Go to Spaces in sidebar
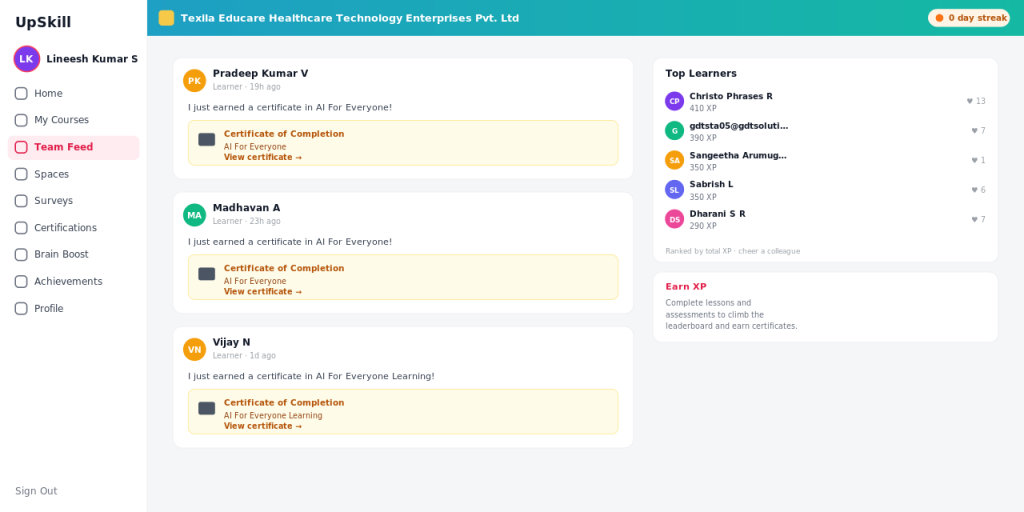The width and height of the screenshot is (1024, 512). point(73,174)
